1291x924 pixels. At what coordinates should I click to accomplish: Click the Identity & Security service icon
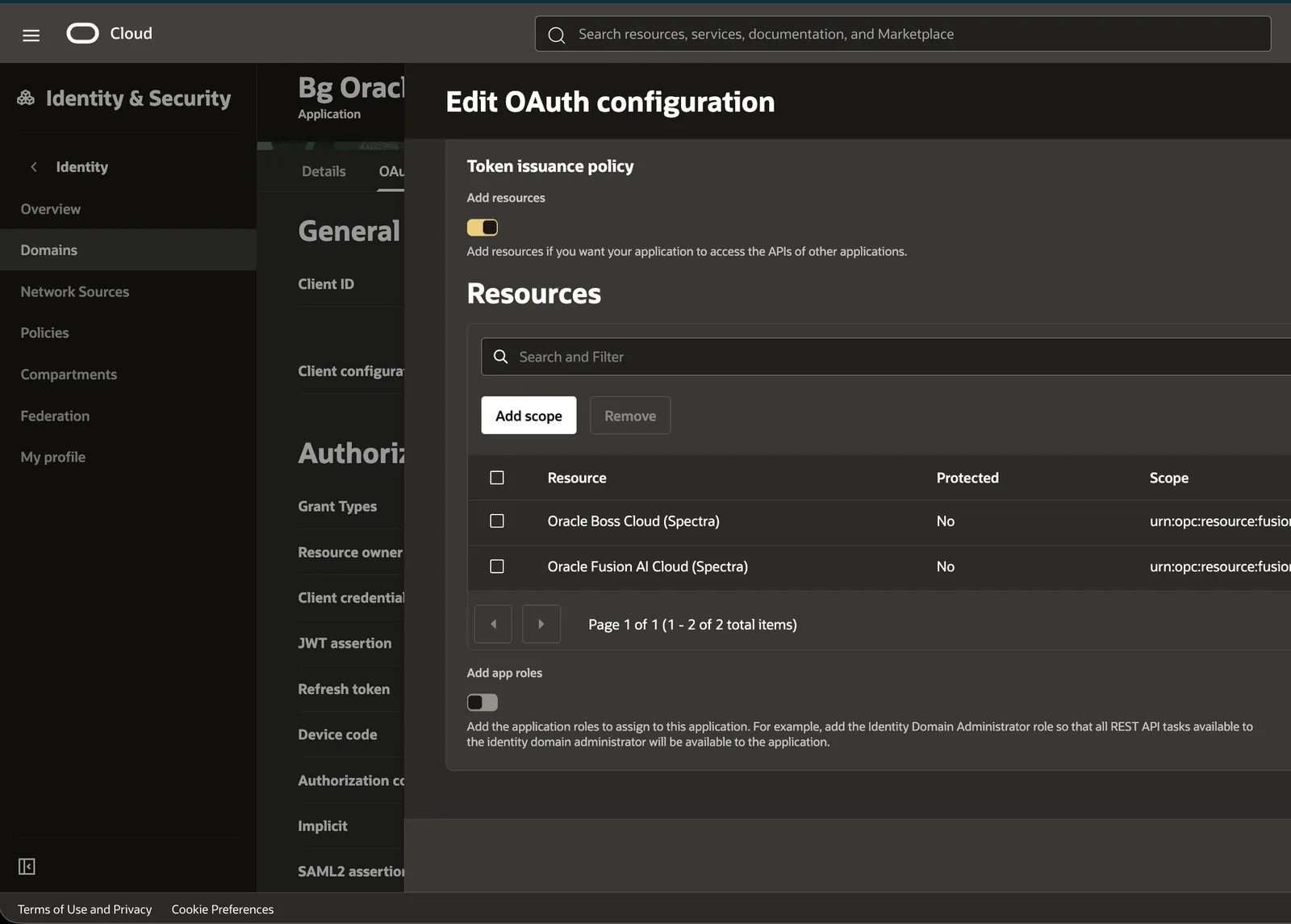[x=26, y=98]
